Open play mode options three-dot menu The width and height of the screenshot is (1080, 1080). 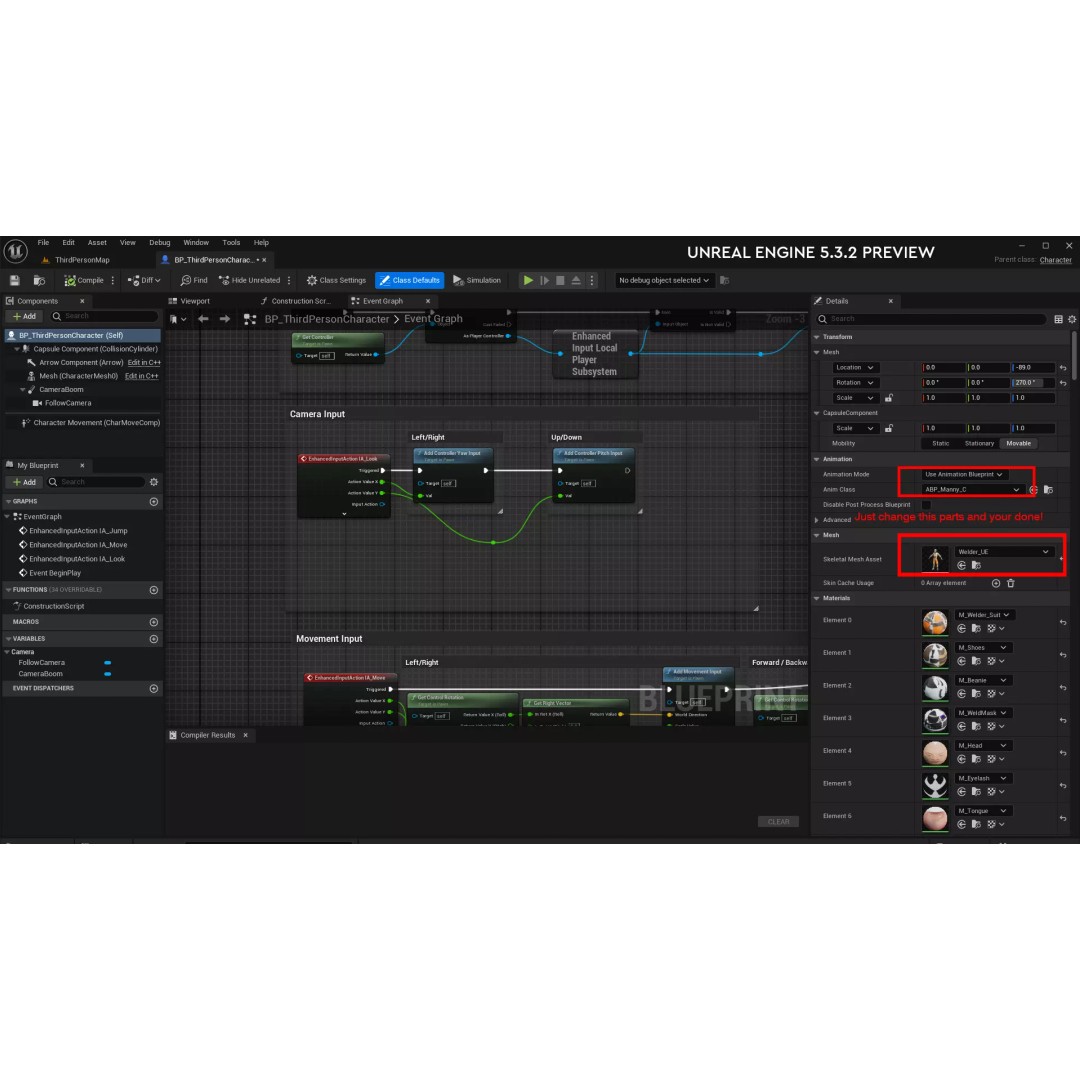592,280
